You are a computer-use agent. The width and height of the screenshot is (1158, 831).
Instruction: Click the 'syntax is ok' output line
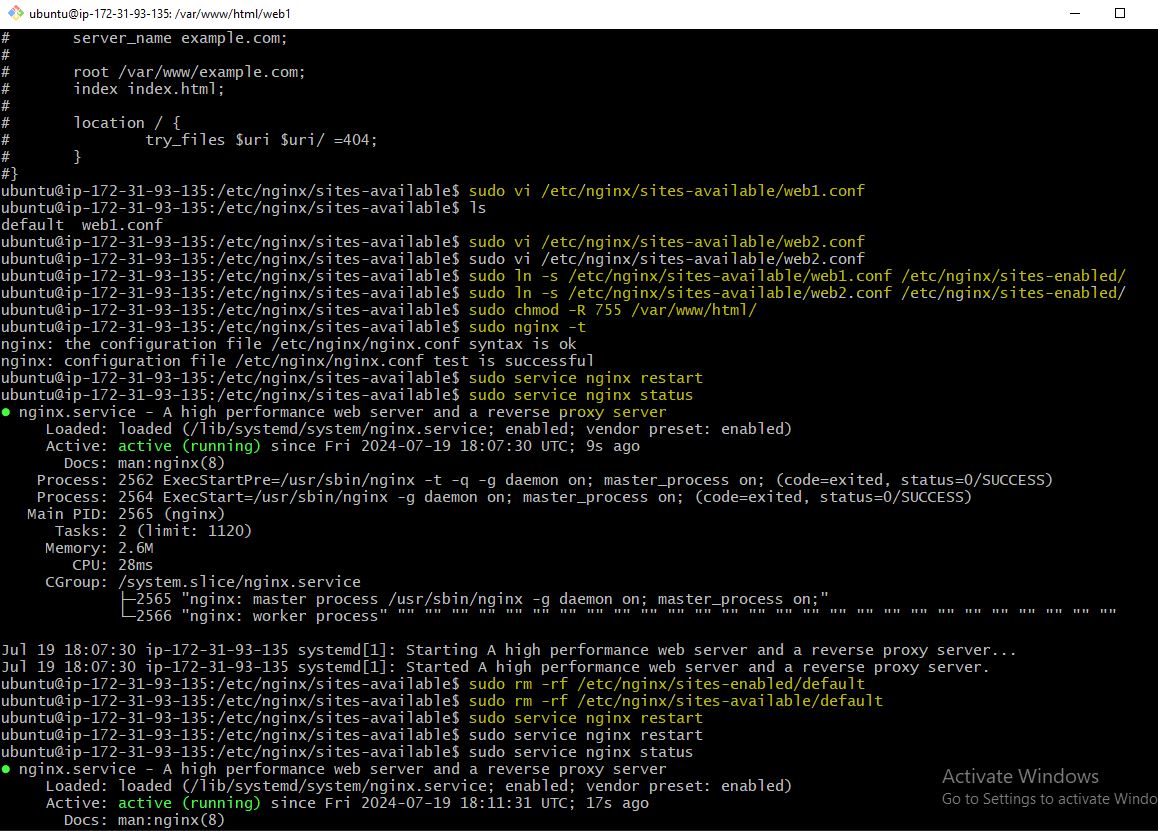point(288,344)
